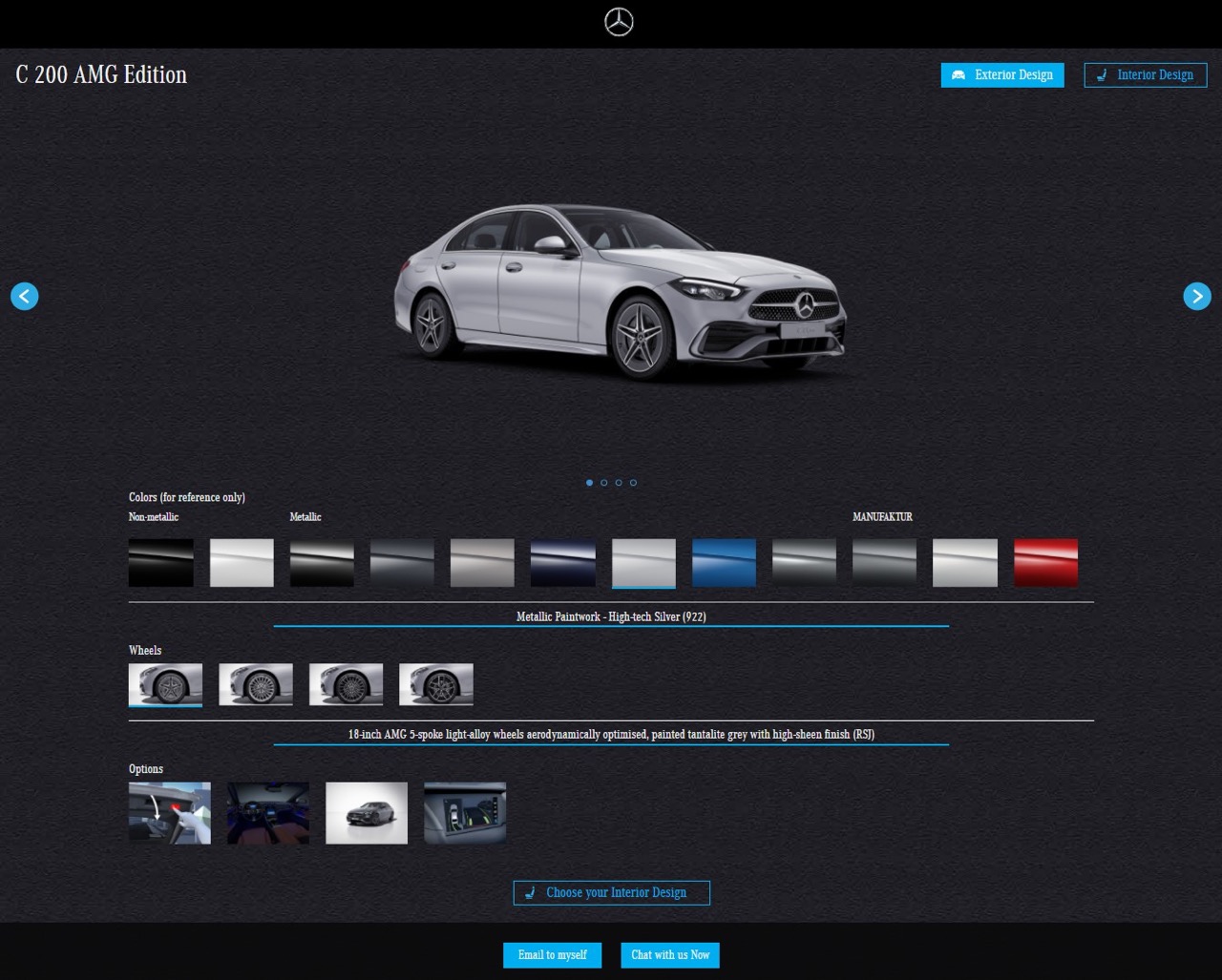Pick the MANUFAKTUR red paint swatch
This screenshot has width=1222, height=980.
tap(1045, 562)
